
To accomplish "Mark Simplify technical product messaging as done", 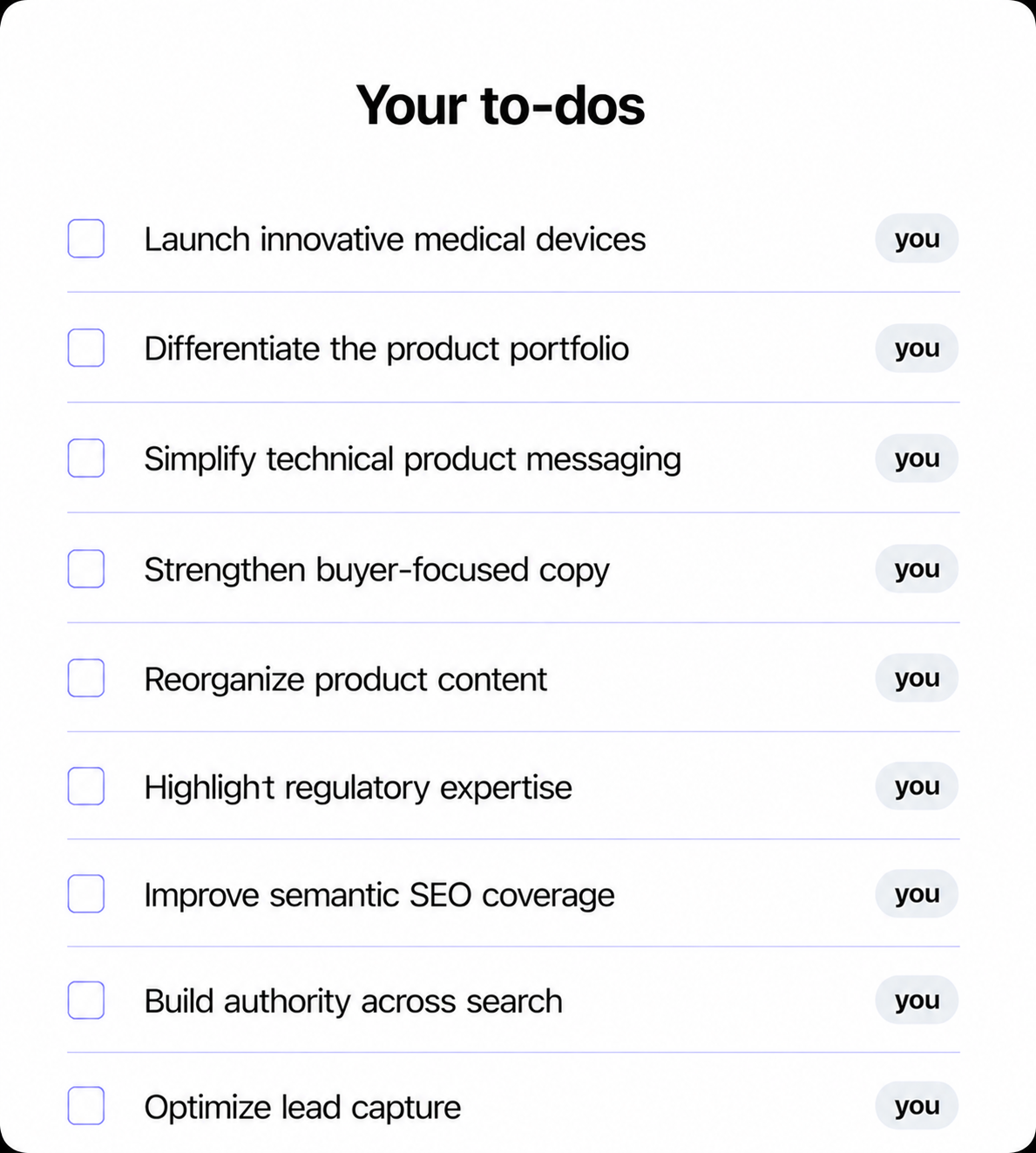I will pos(86,458).
